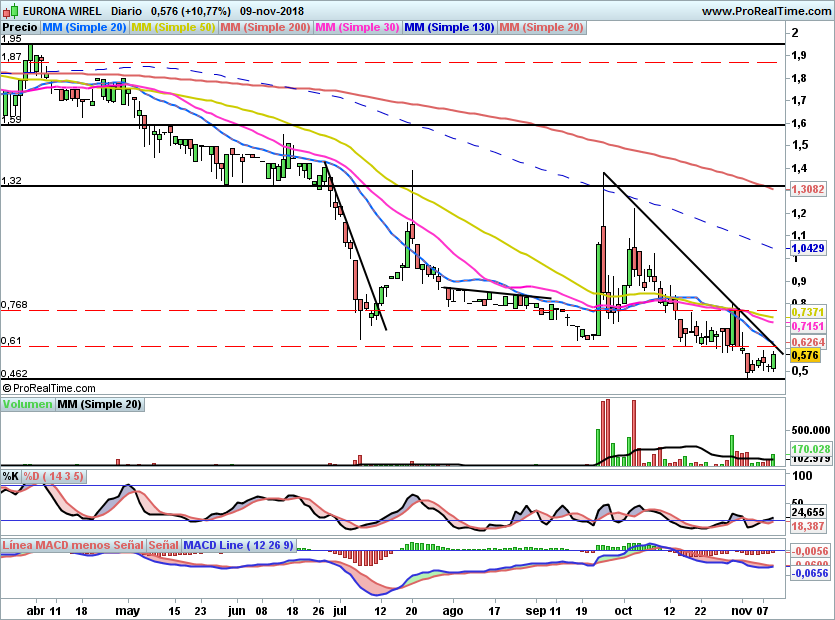
Task: Click the 18,387 stochastic value tag
Action: pos(808,526)
